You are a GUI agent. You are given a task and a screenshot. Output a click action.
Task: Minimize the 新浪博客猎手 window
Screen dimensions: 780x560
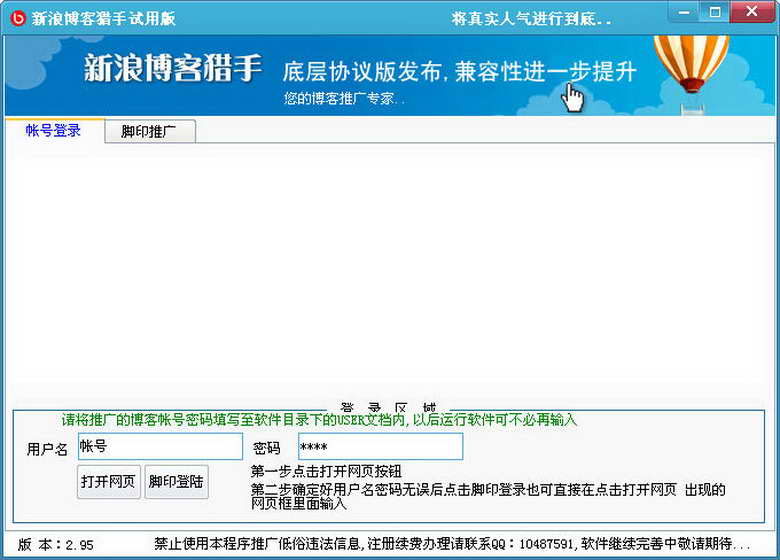click(x=684, y=12)
